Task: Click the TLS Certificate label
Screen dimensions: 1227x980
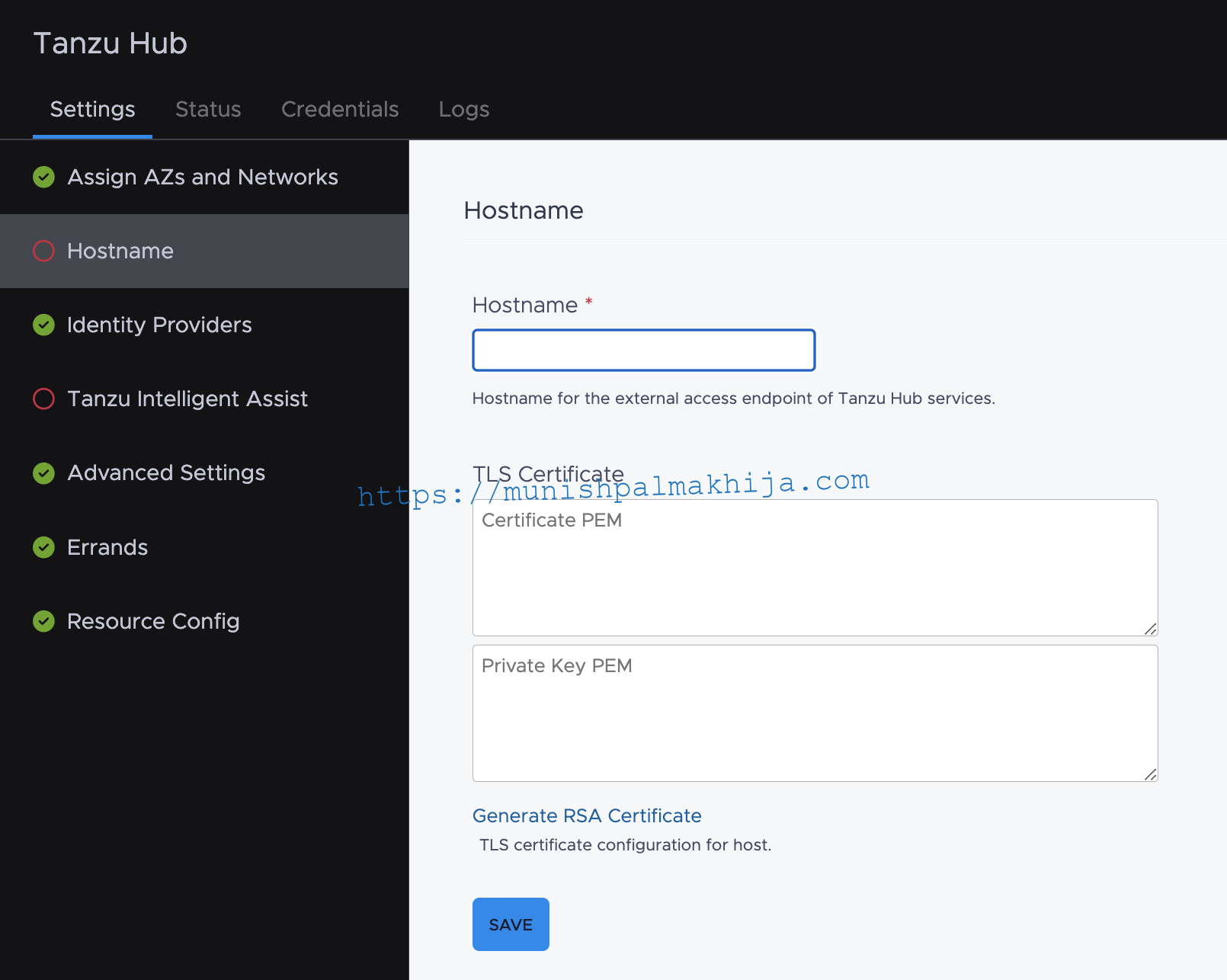Action: tap(548, 474)
